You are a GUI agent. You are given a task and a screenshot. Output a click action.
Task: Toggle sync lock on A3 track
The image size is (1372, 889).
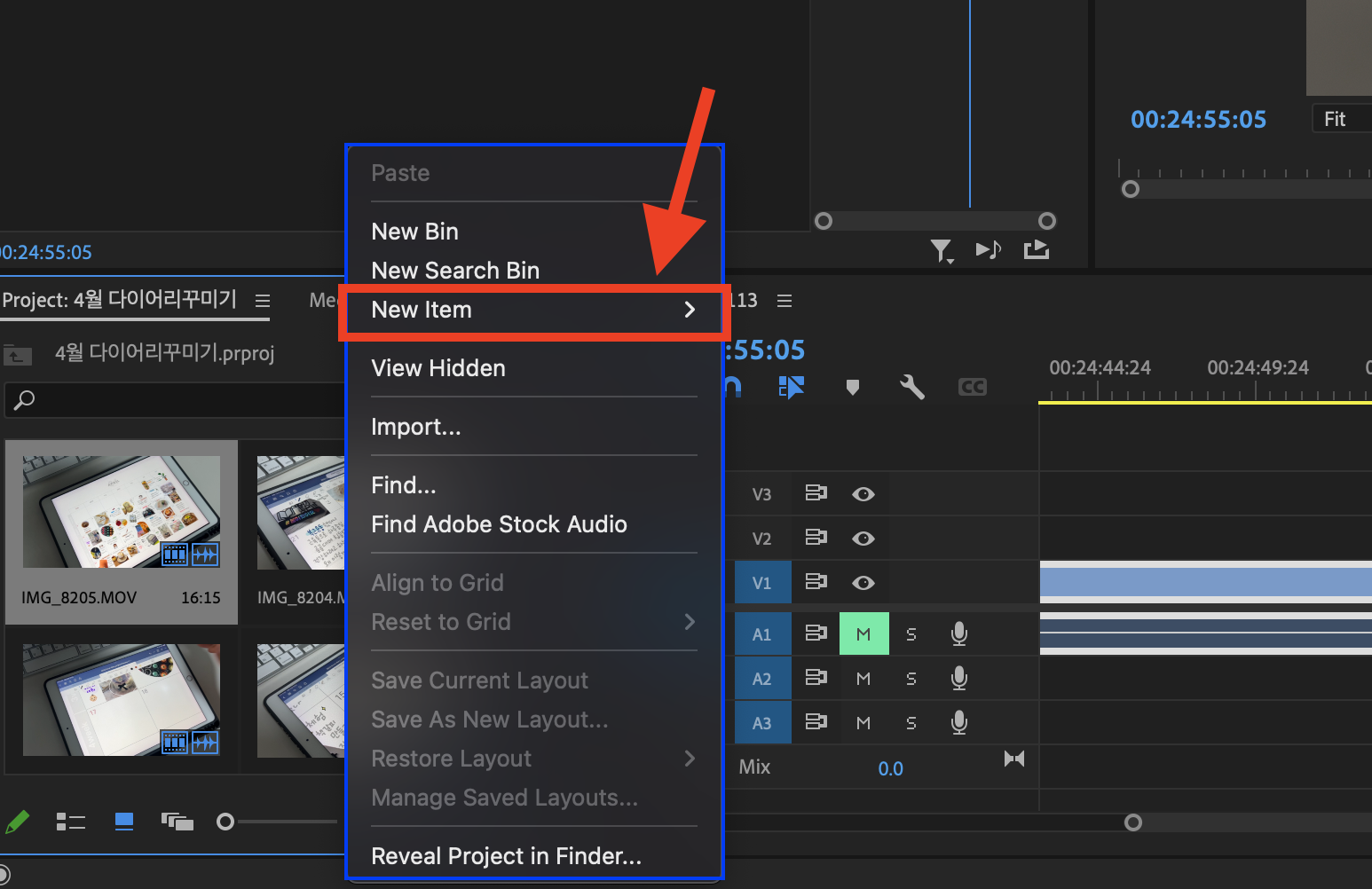click(x=816, y=722)
